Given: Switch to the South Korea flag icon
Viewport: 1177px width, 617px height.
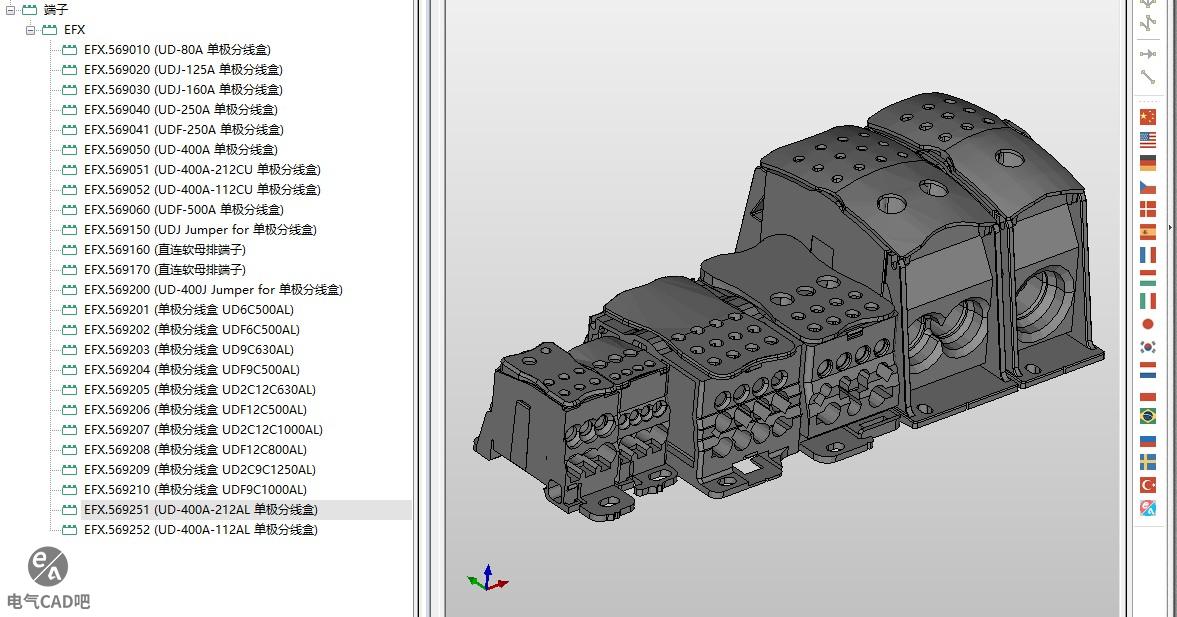Looking at the screenshot, I should click(1147, 347).
